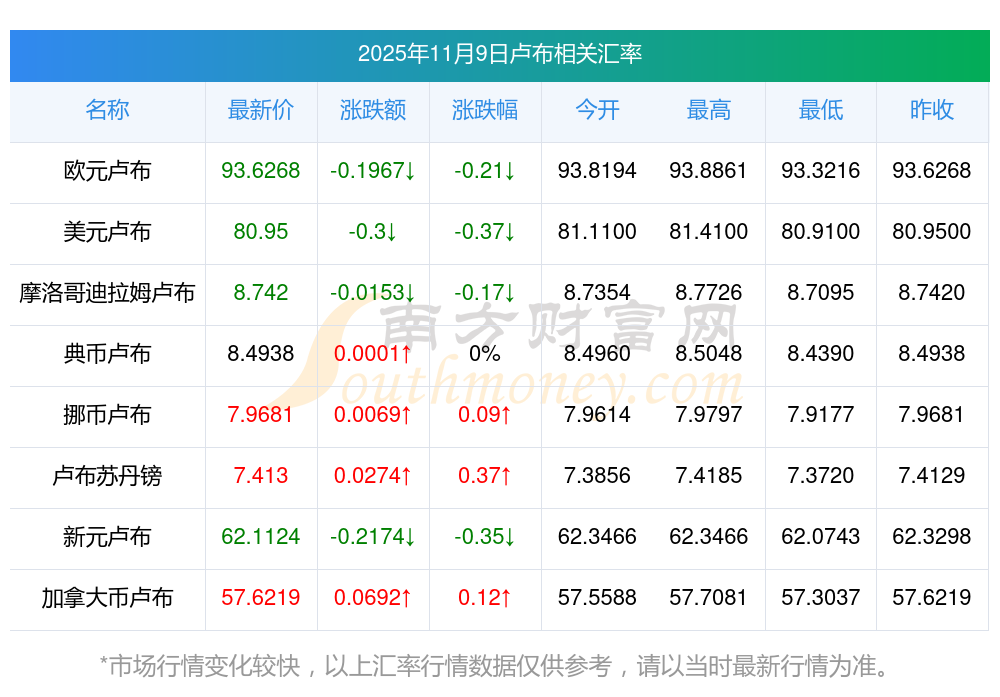The width and height of the screenshot is (1000, 697).
Task: Select the 最新价 column header
Action: coord(260,110)
